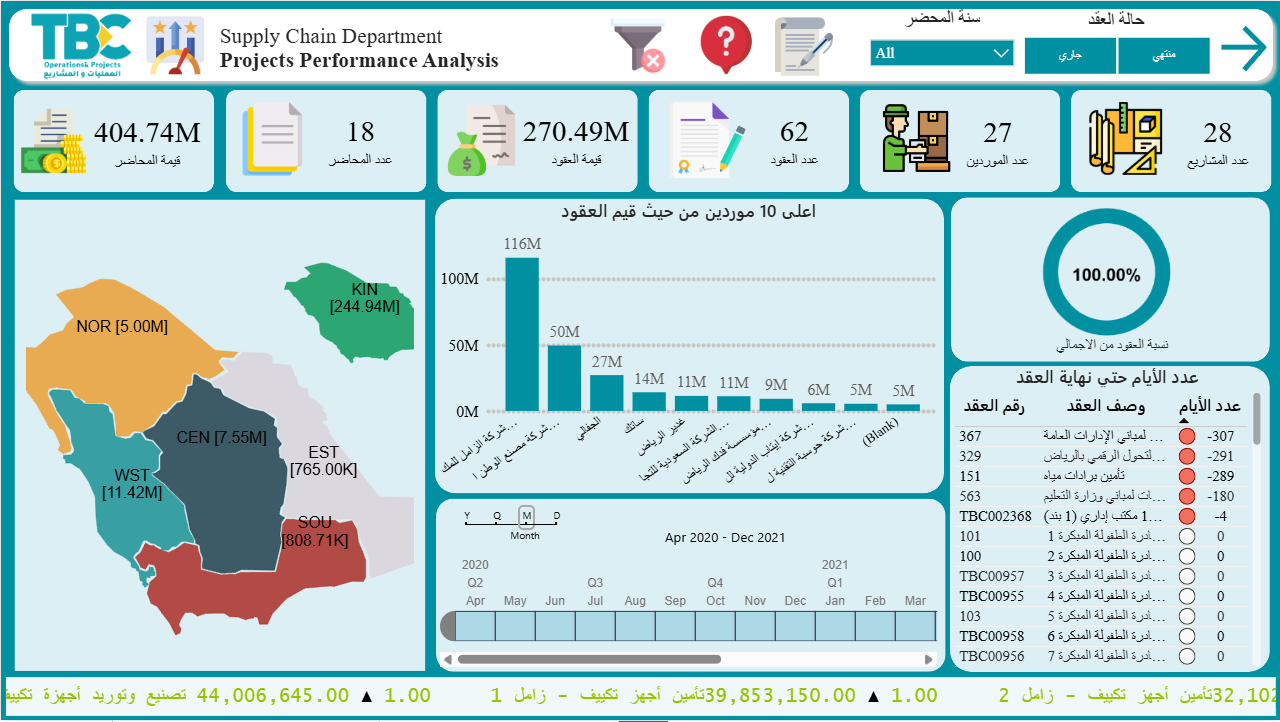
Task: Click red status dot for TBC002368
Action: click(x=1187, y=516)
